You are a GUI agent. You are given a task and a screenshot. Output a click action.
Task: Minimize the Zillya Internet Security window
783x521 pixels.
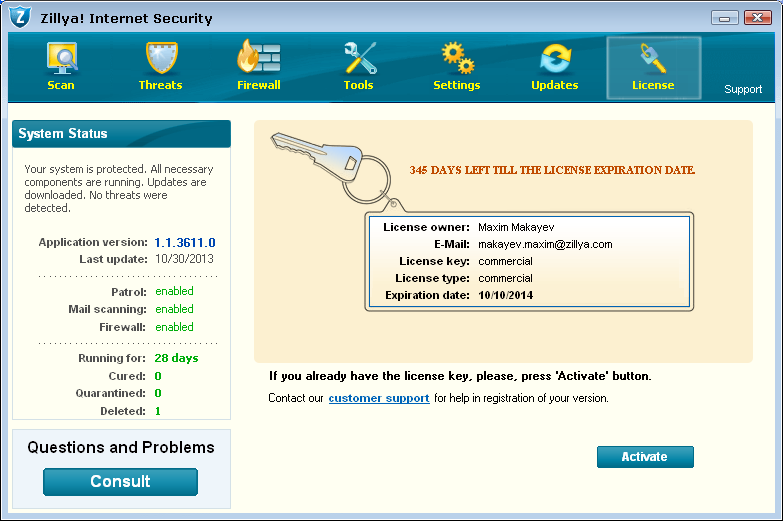click(x=725, y=18)
